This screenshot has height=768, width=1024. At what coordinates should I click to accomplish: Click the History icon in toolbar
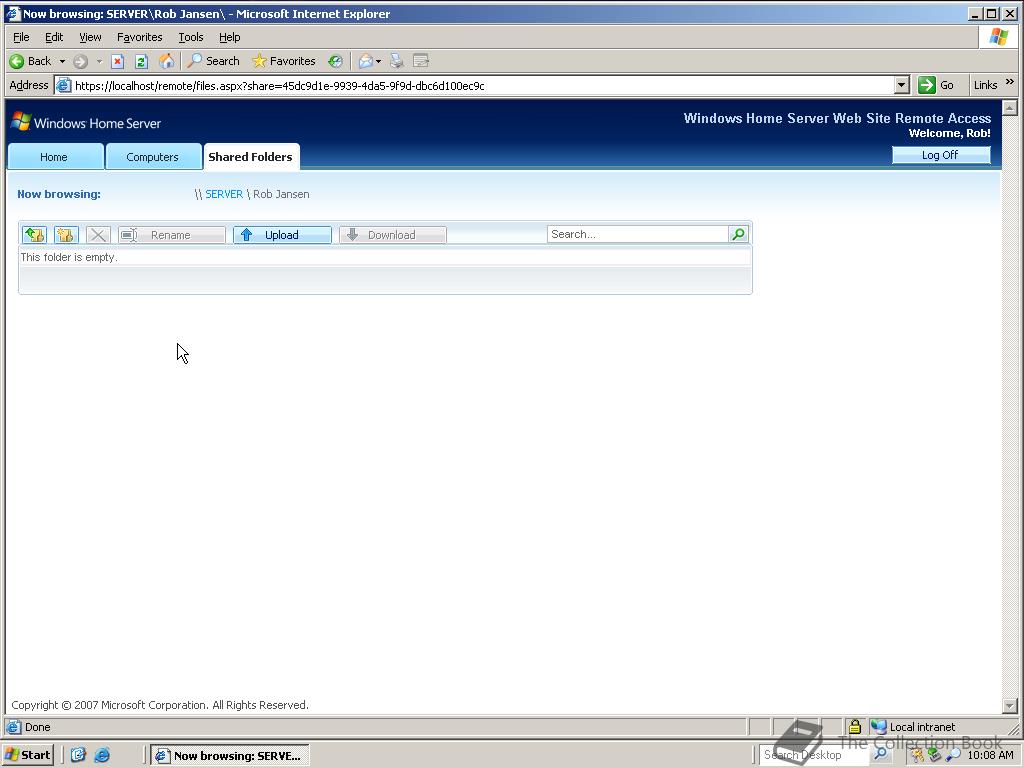[x=335, y=61]
